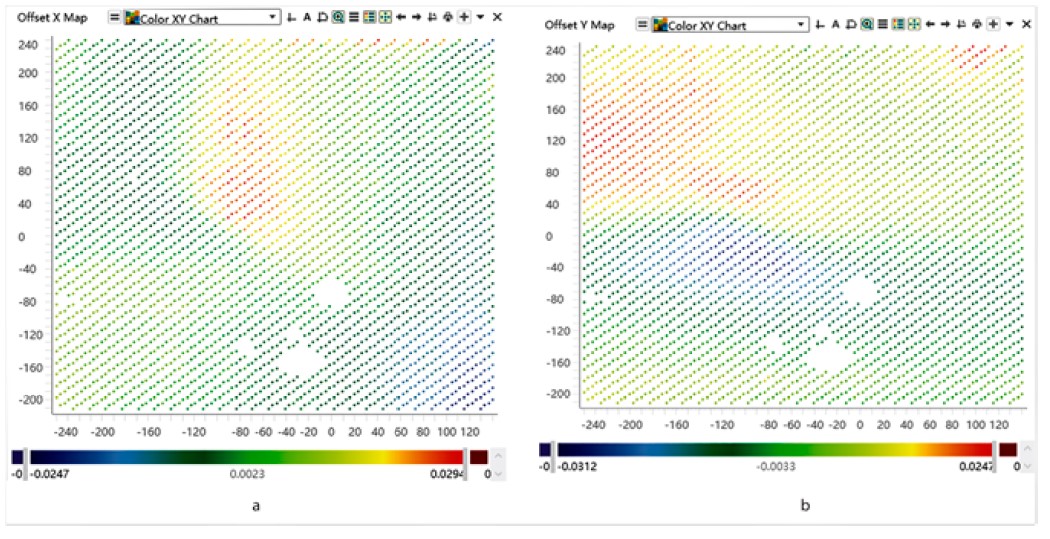Expand the toolbar options arrow in Offset Y Map
The height and width of the screenshot is (539, 1050).
tap(1010, 24)
